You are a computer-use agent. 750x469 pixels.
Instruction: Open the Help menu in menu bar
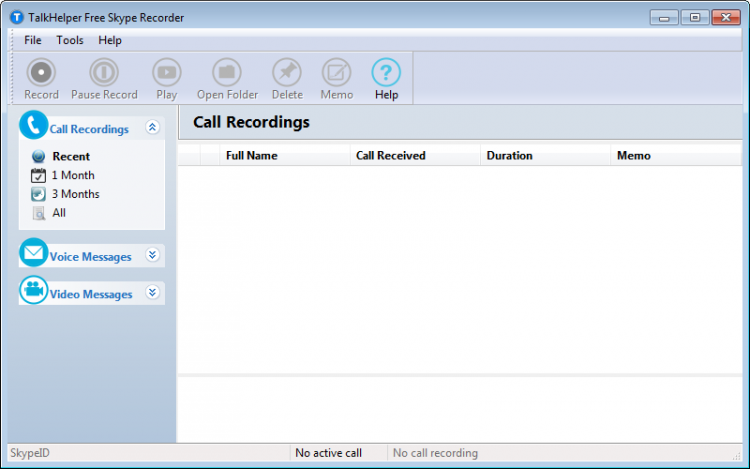(x=110, y=40)
